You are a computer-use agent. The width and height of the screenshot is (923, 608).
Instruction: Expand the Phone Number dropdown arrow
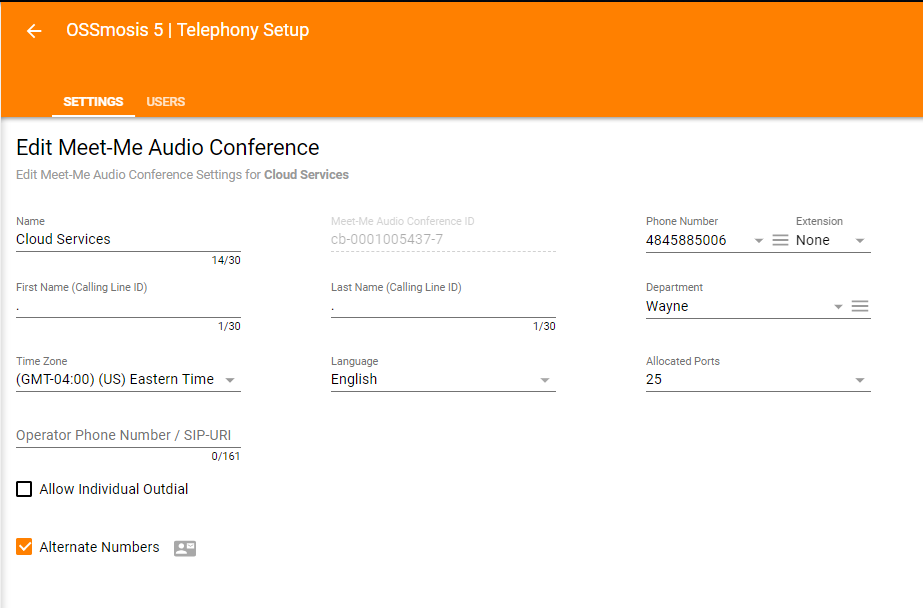(759, 241)
